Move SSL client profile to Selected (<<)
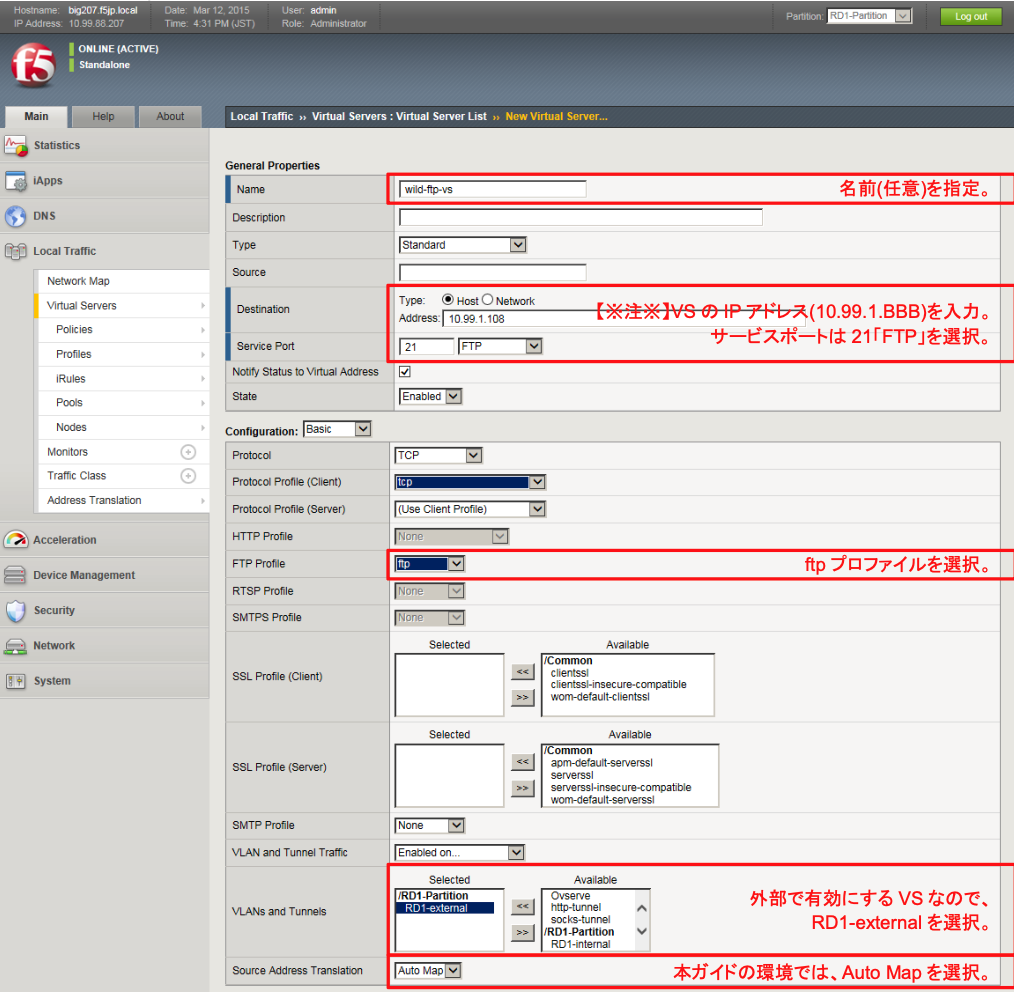This screenshot has width=1014, height=992. click(523, 672)
